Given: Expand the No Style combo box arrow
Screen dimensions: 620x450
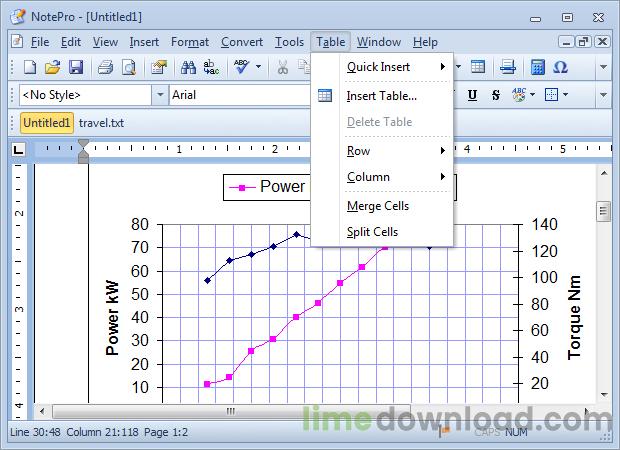Looking at the screenshot, I should [160, 95].
